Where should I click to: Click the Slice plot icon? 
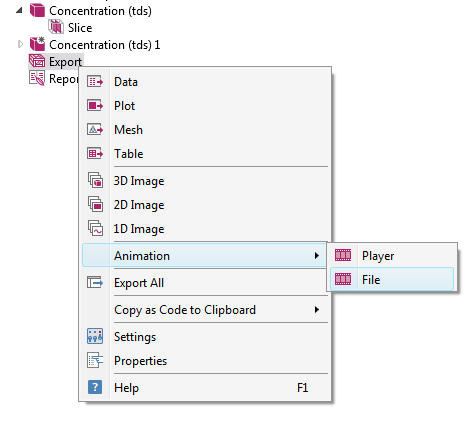[x=56, y=27]
